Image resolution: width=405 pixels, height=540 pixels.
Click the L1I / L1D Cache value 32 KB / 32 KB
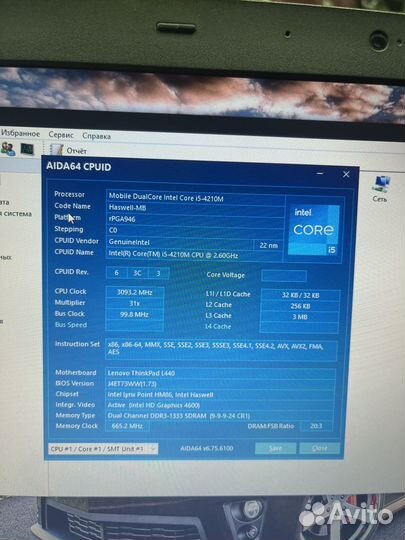point(300,295)
